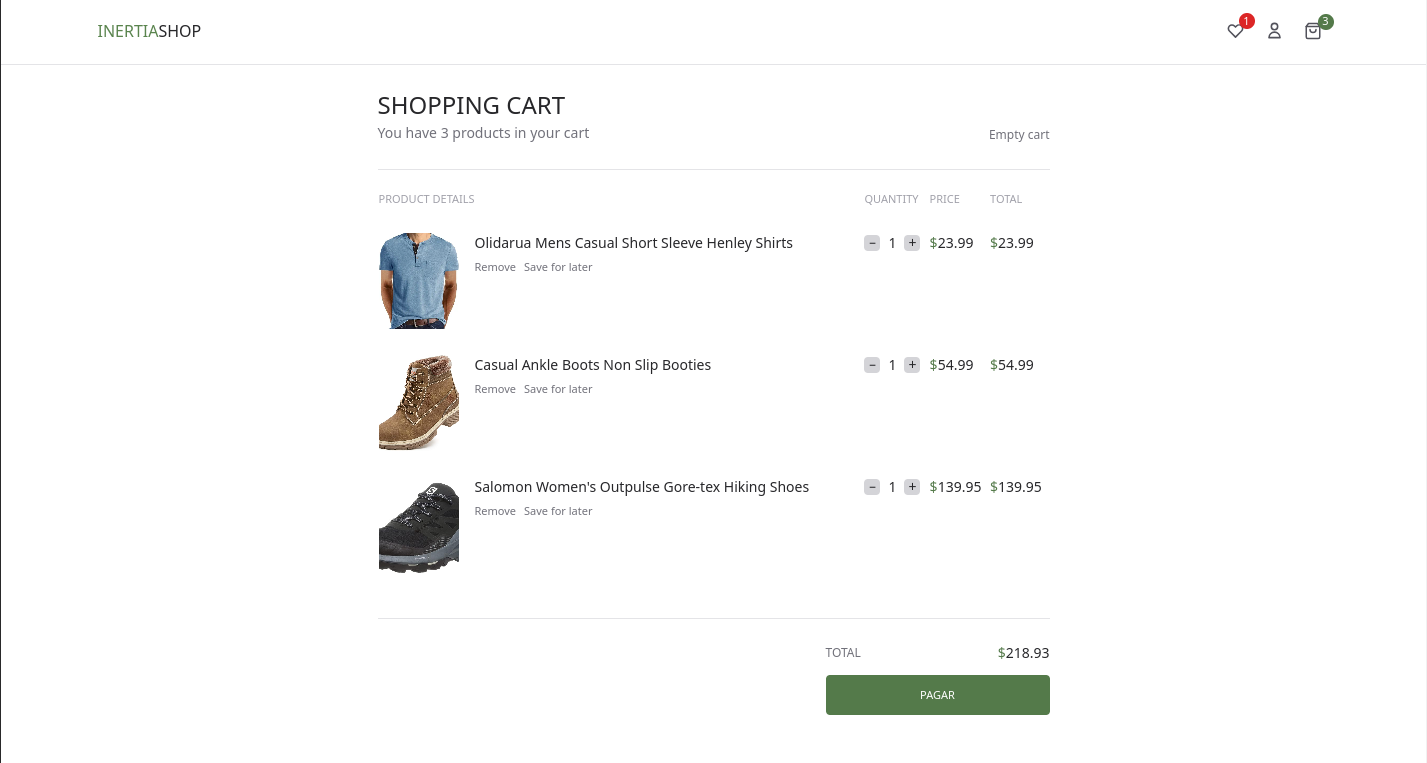Open the shopping bag cart icon
1427x763 pixels.
(x=1313, y=31)
